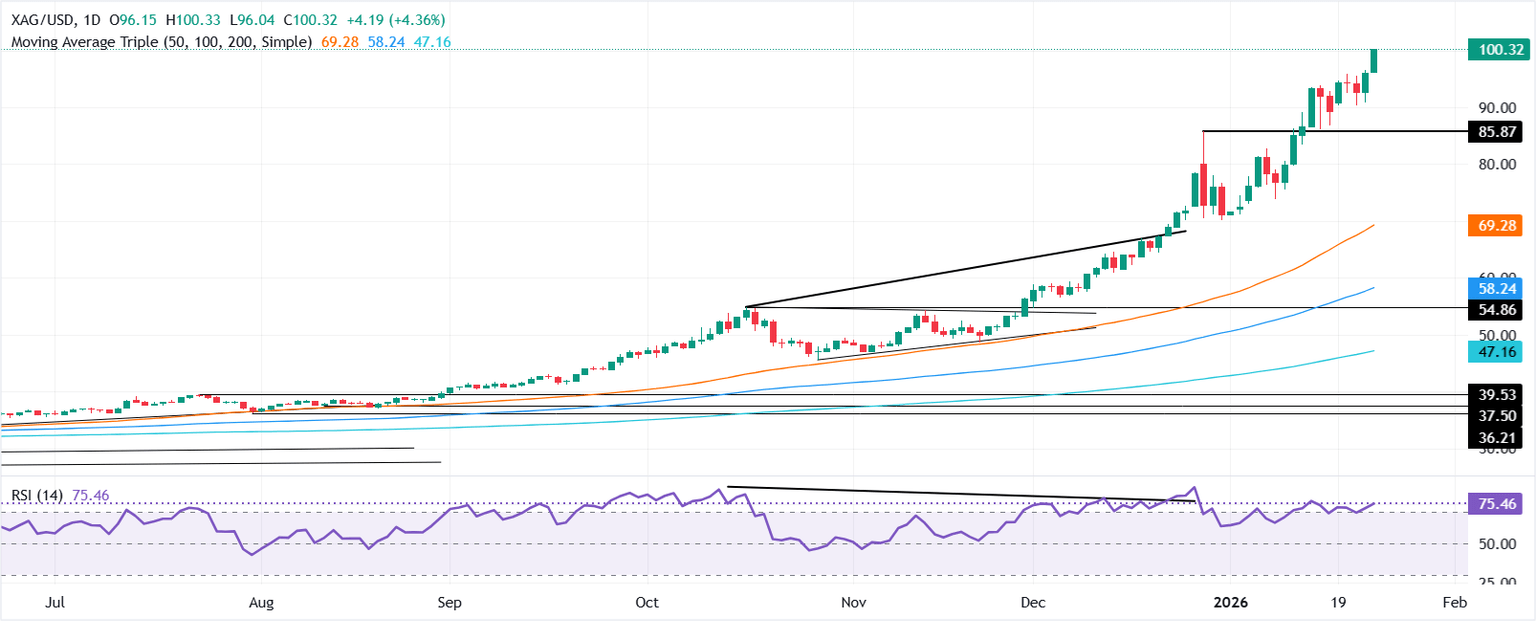Viewport: 1536px width, 621px height.
Task: Click the Feb label on time axis
Action: (x=1455, y=603)
